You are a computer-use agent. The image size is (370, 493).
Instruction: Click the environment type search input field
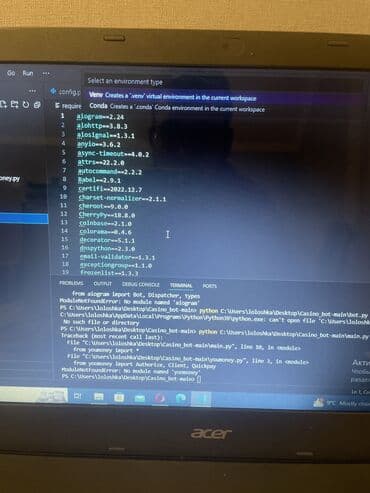[223, 82]
